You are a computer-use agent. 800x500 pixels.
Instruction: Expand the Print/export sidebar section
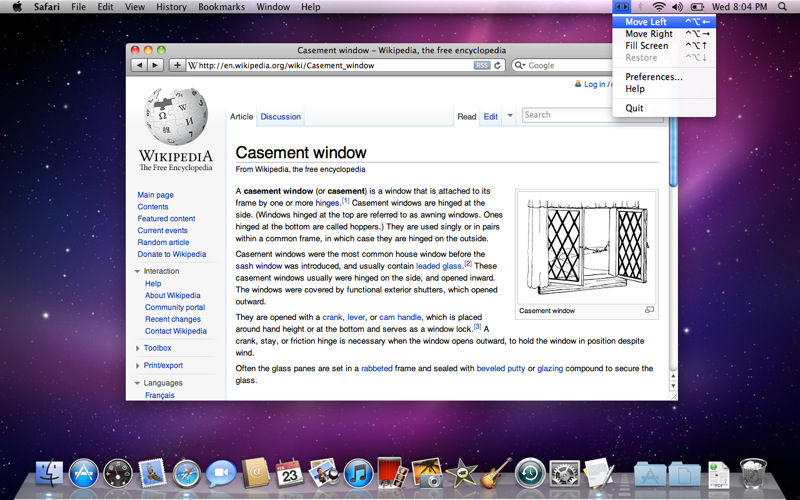point(137,365)
